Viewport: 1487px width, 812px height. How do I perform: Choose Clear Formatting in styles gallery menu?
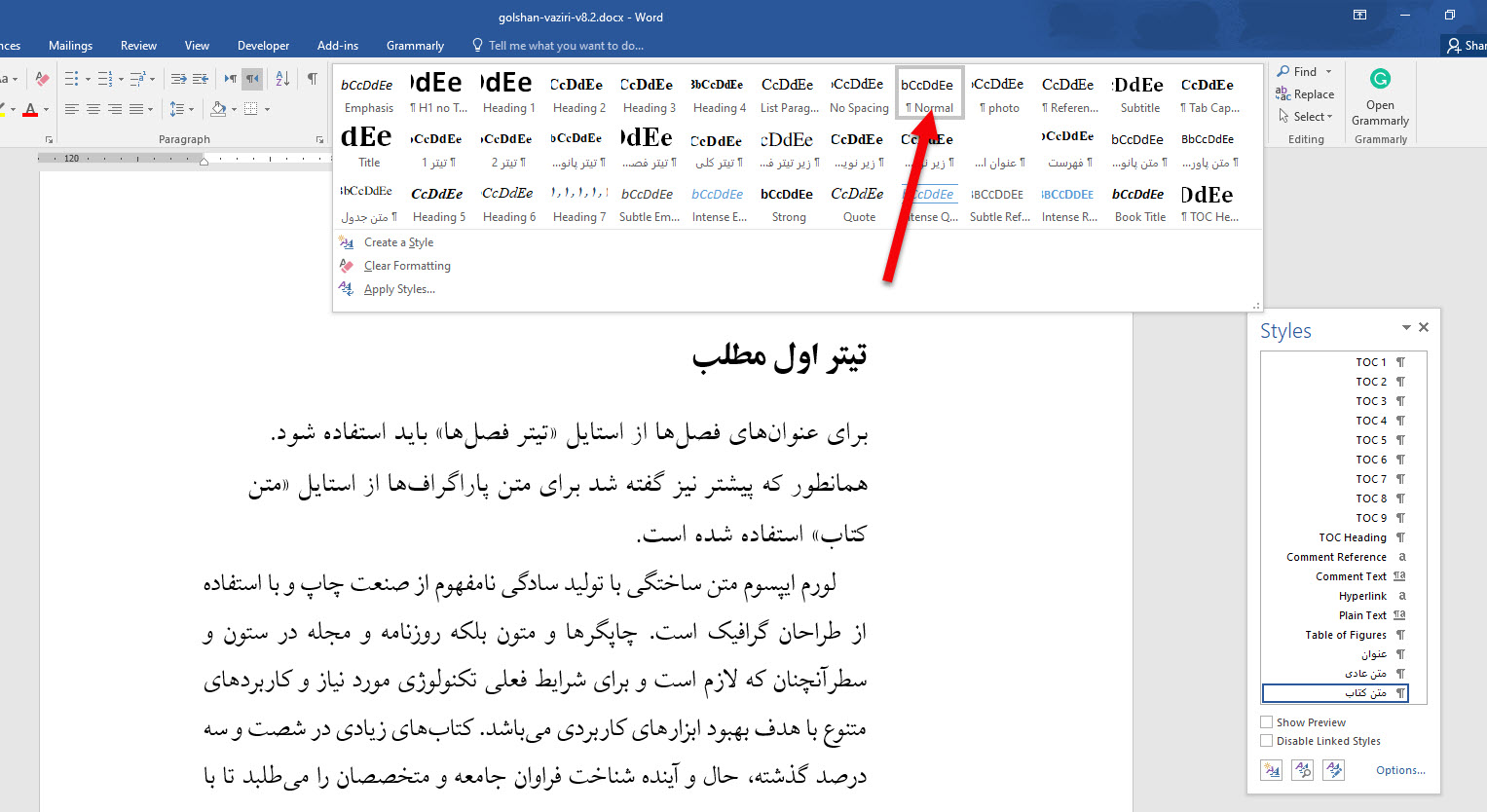coord(406,266)
